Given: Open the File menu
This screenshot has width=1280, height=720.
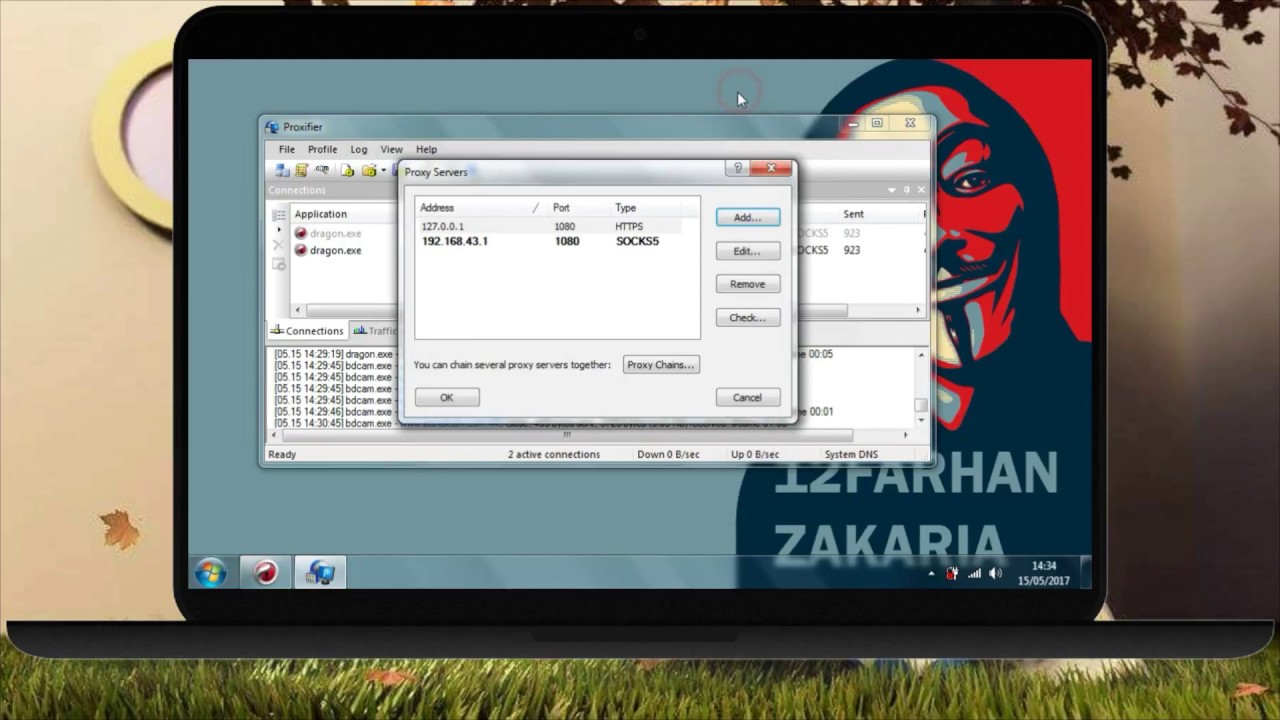Looking at the screenshot, I should tap(287, 149).
